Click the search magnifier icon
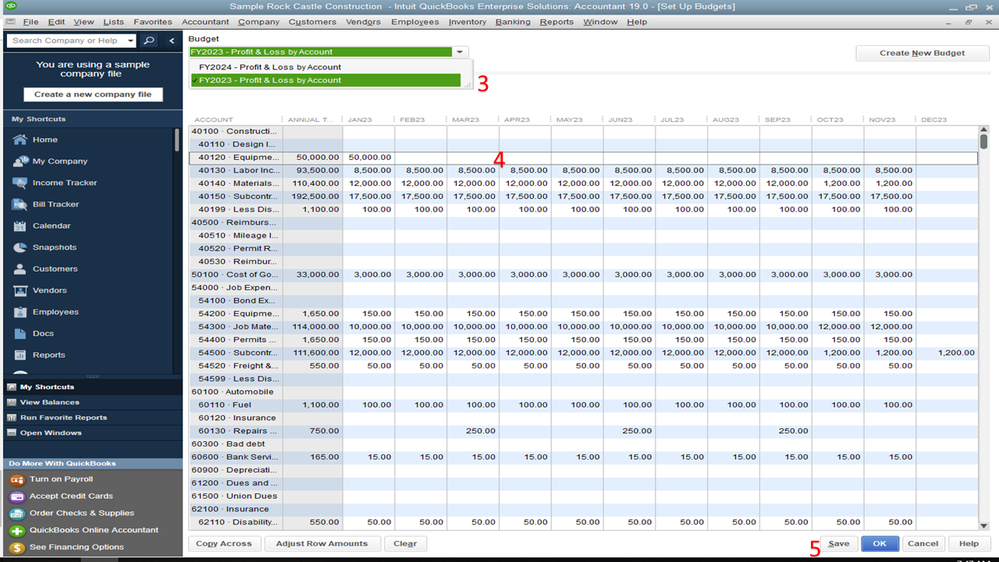Screen dimensions: 999x562 tap(149, 41)
